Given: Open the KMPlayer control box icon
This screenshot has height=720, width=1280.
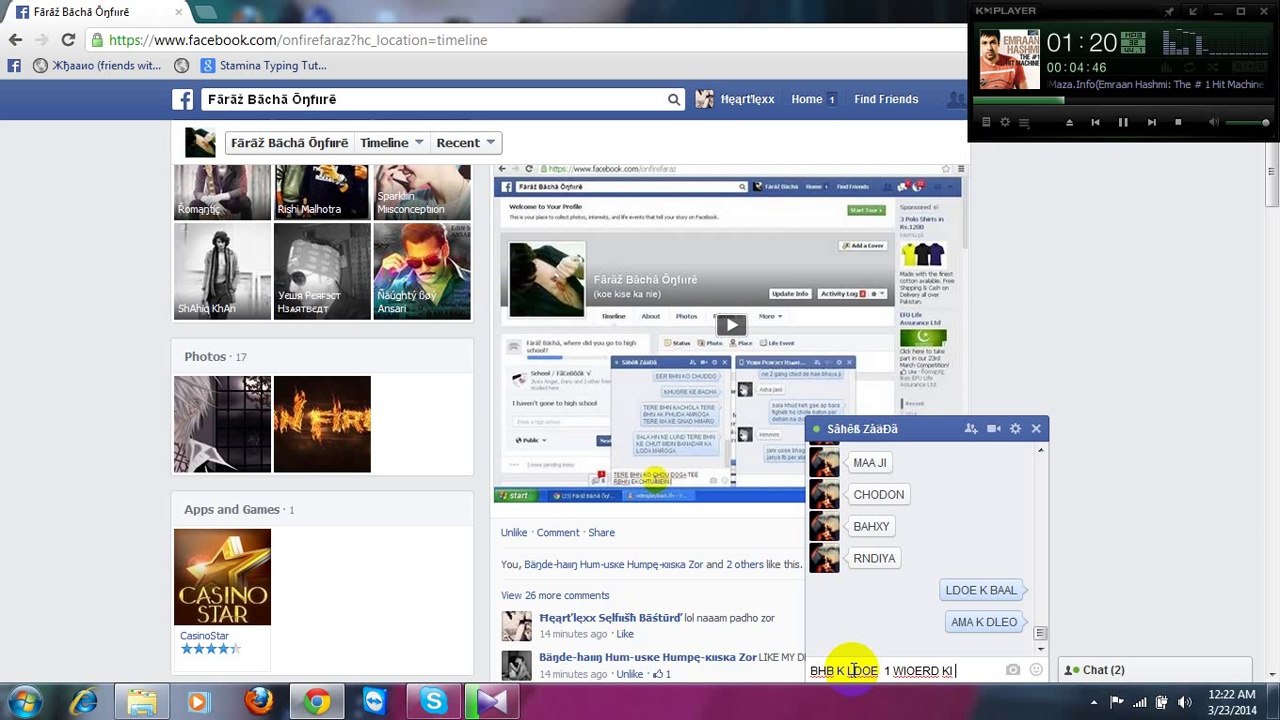Looking at the screenshot, I should click(x=1024, y=122).
